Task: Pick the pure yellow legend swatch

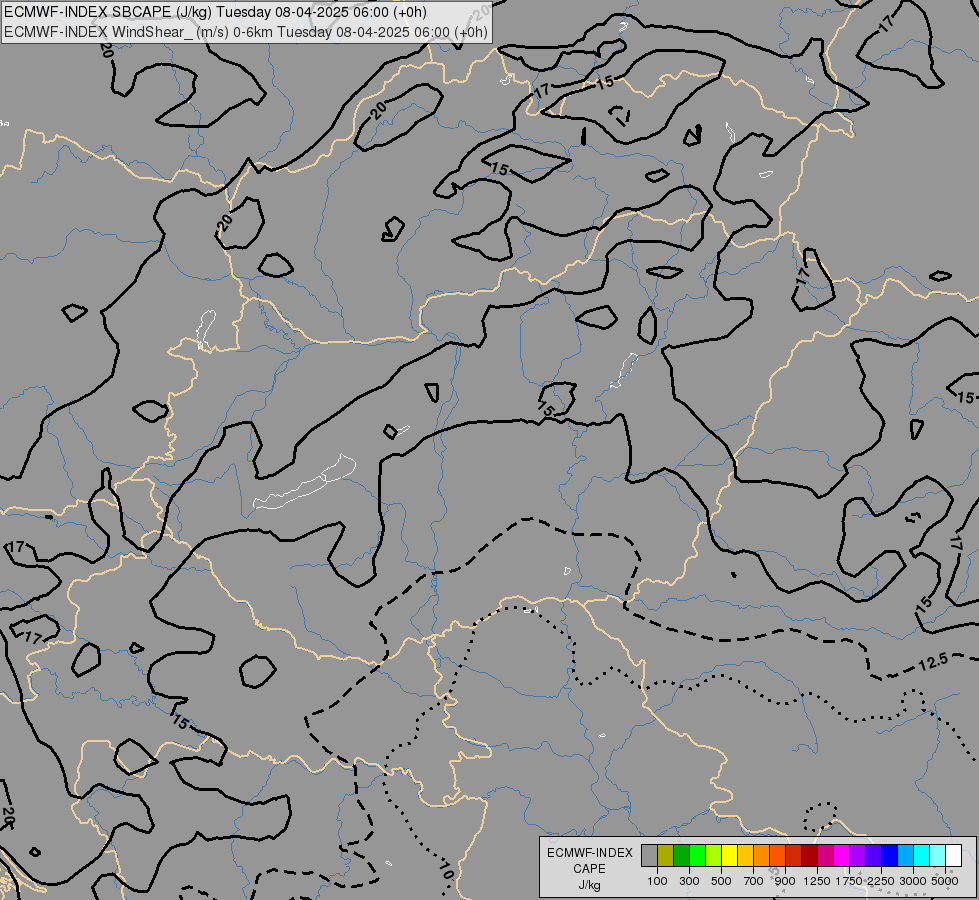Action: 729,856
